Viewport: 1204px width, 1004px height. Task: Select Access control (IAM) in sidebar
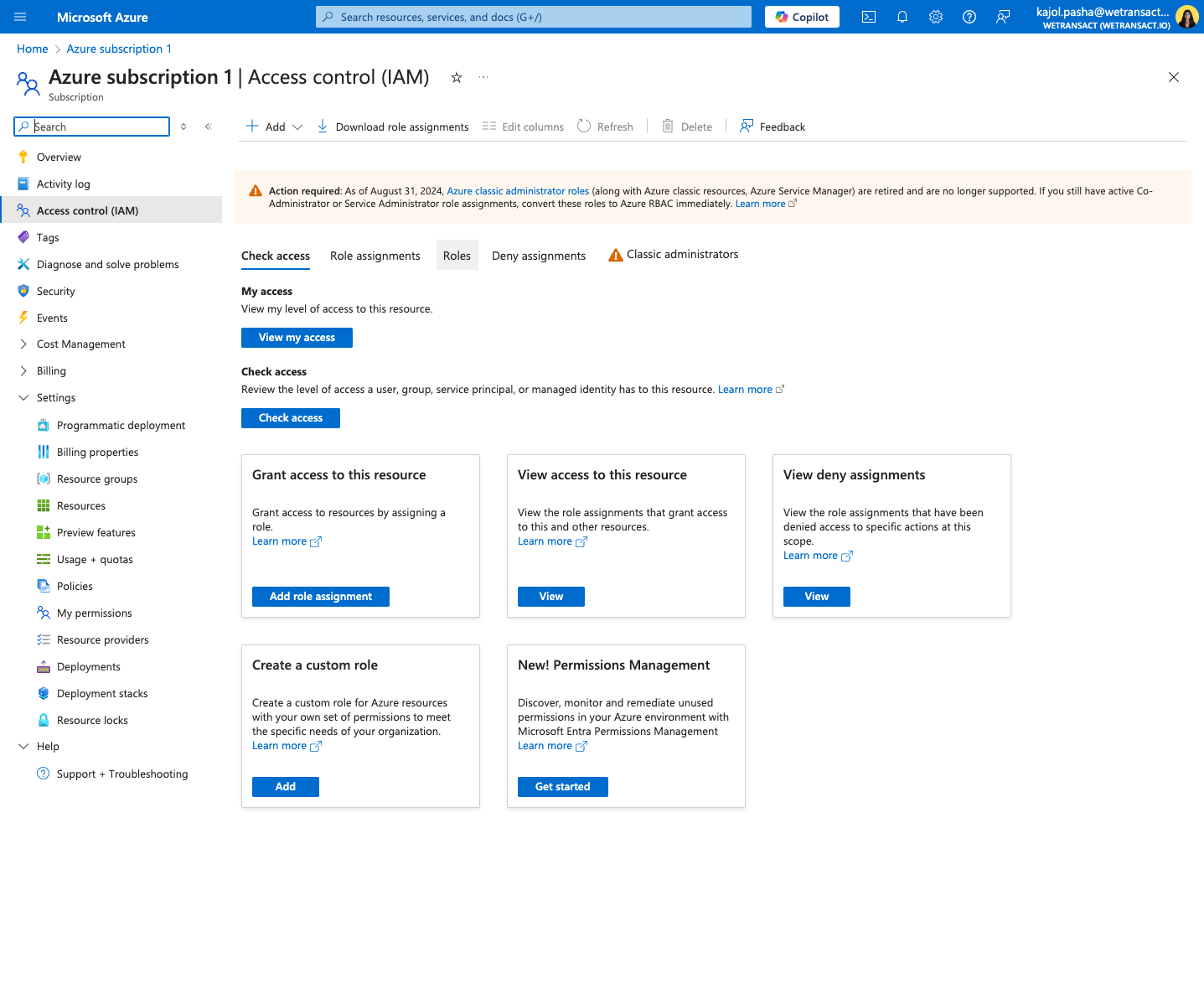click(x=111, y=210)
